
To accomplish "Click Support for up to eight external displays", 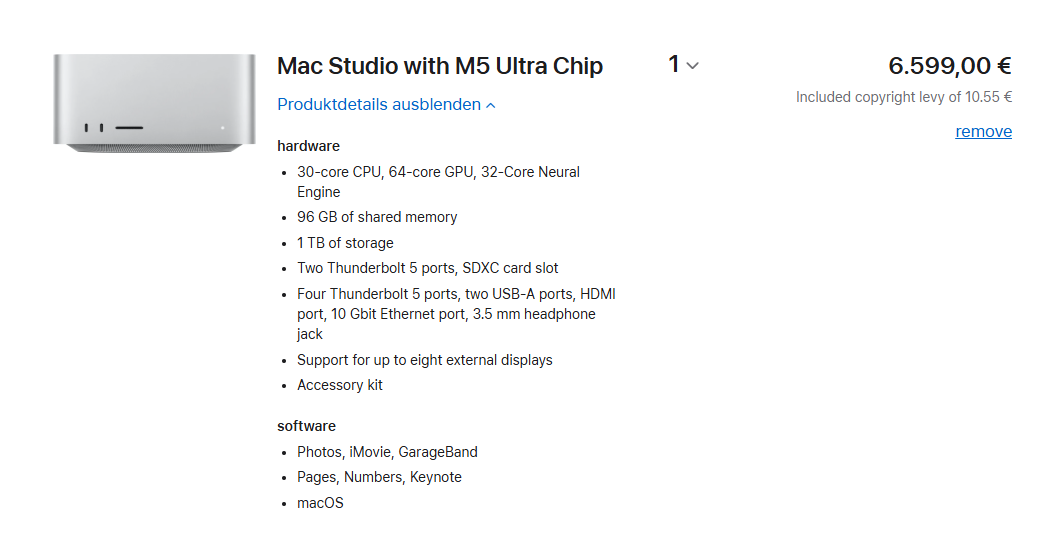I will click(425, 360).
